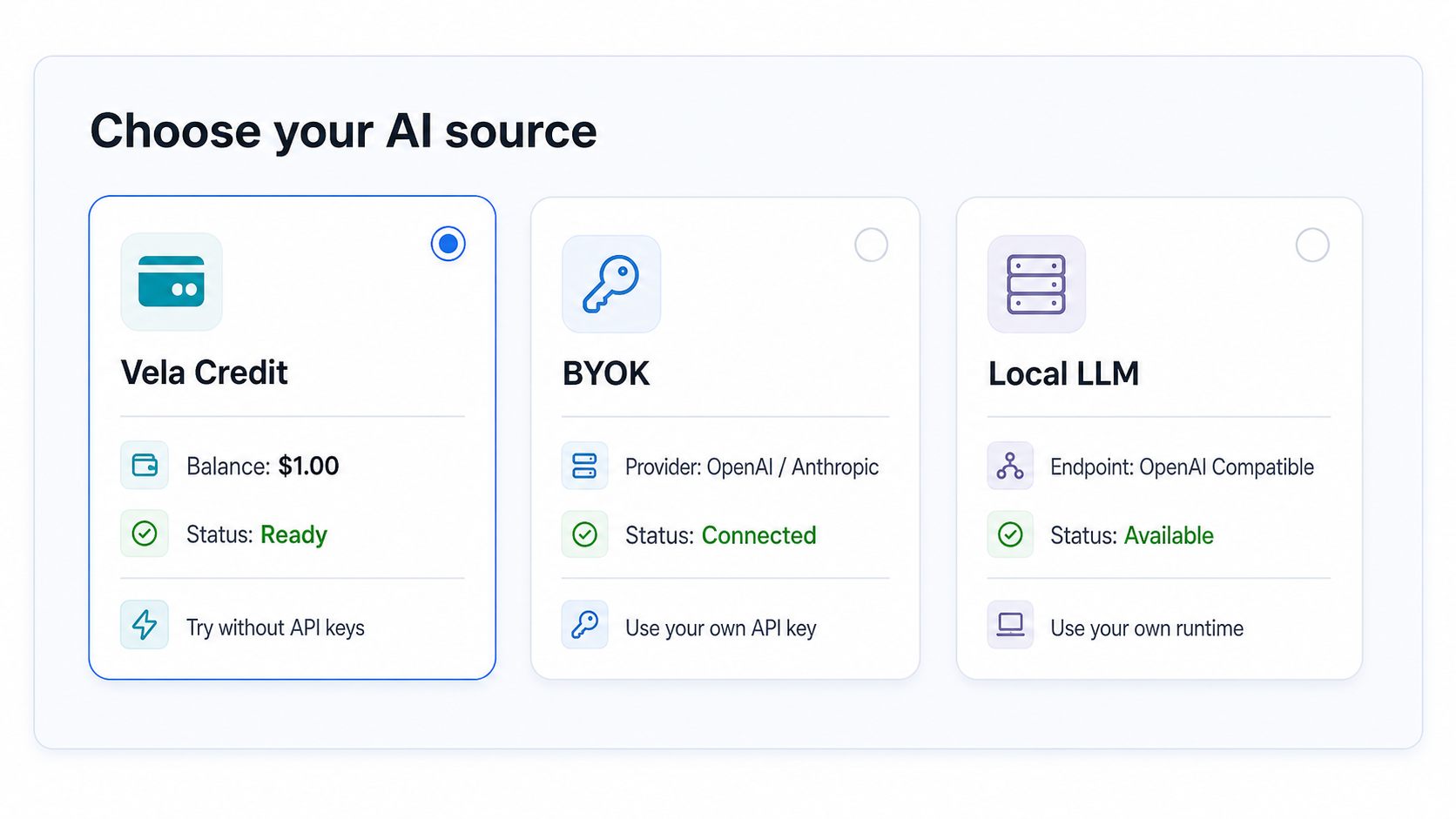Click the checkmark icon beside Status: Connected
The height and width of the screenshot is (819, 1456).
tap(584, 534)
